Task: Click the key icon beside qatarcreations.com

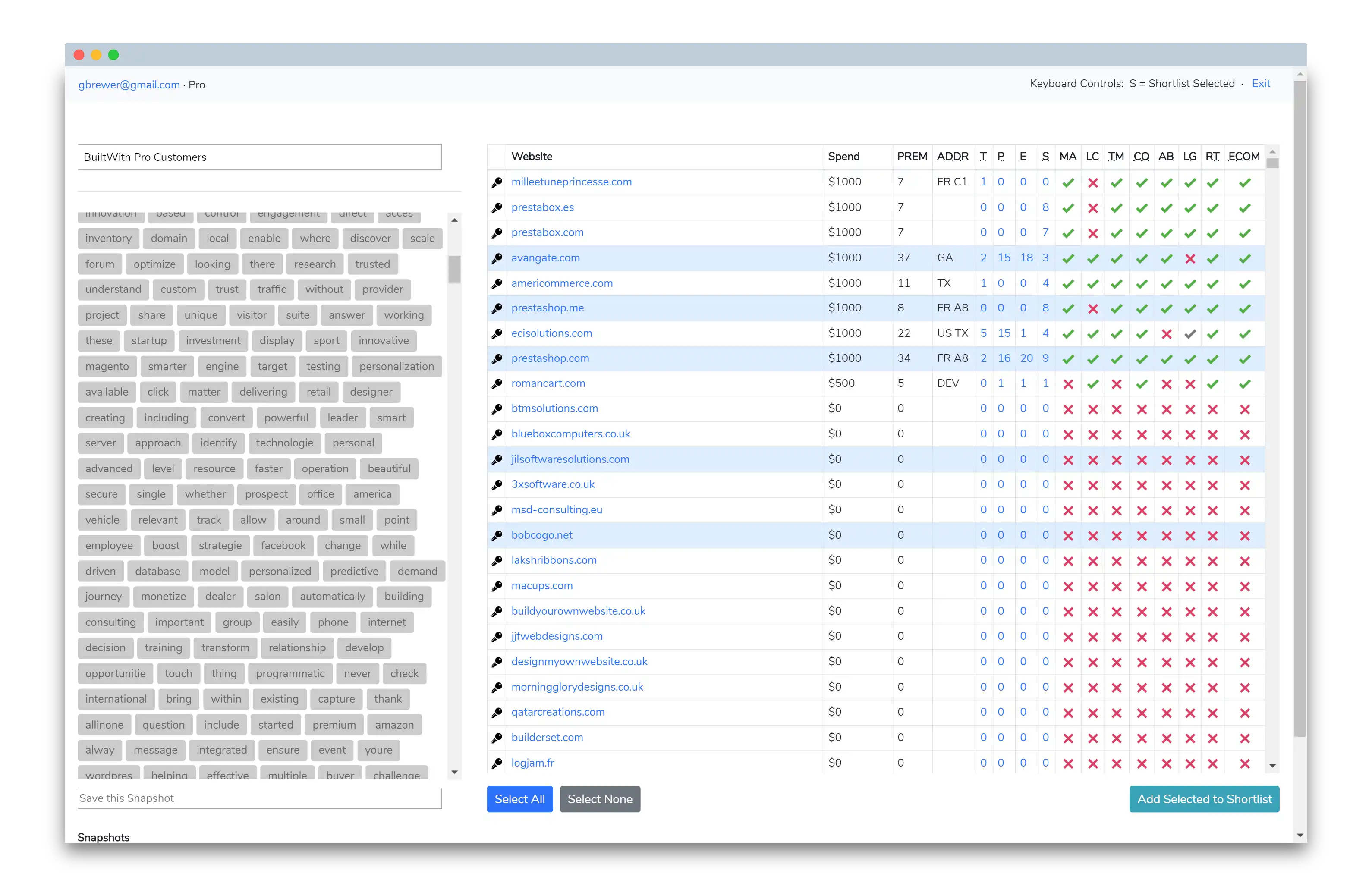Action: 497,713
